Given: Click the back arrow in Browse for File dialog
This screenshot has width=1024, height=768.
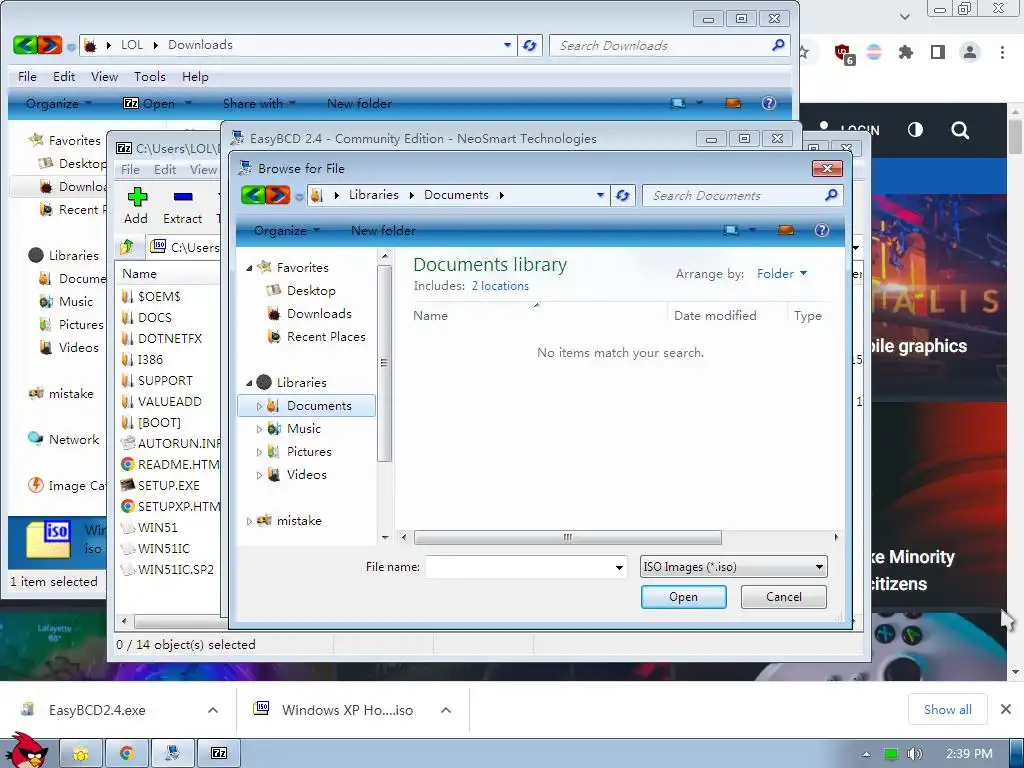Looking at the screenshot, I should pyautogui.click(x=253, y=195).
